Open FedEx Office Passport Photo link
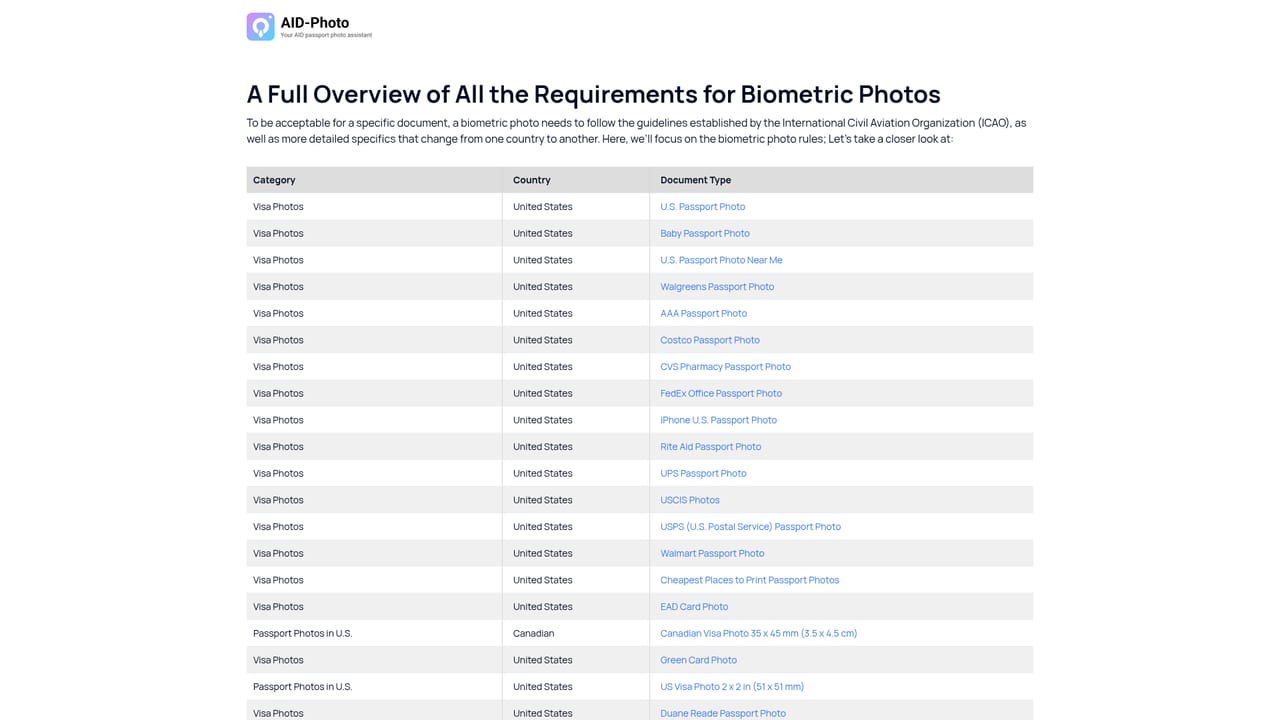 721,393
